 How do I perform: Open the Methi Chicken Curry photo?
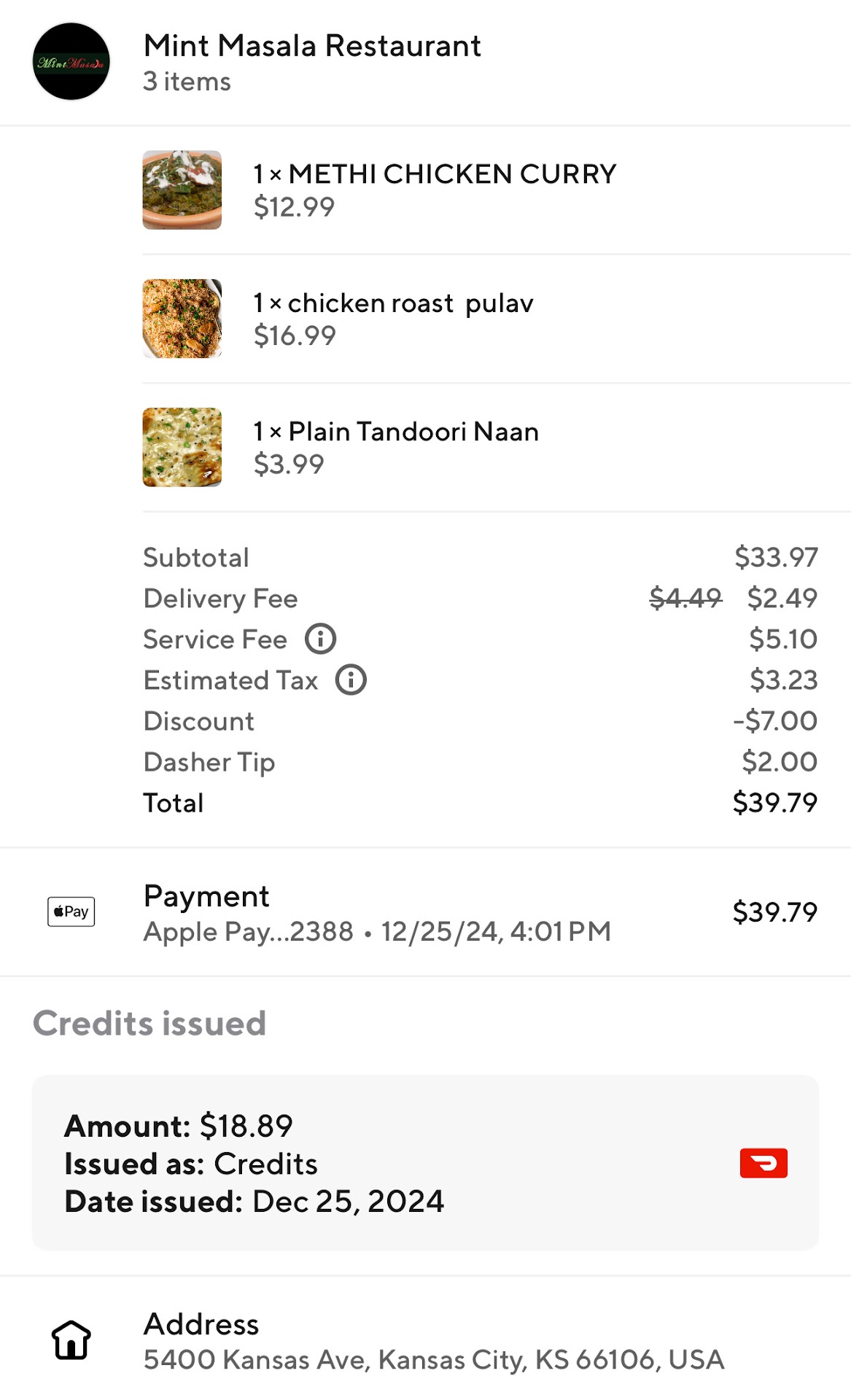[x=182, y=190]
